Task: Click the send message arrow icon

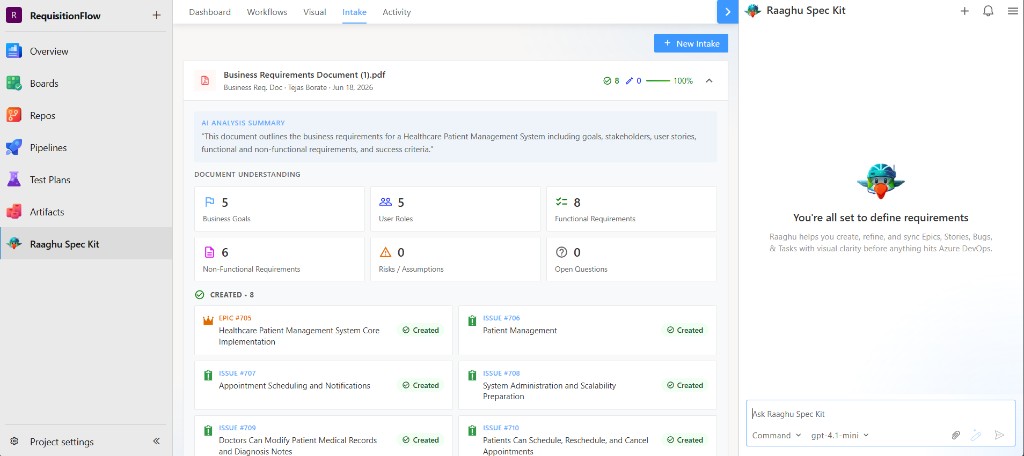Action: [x=999, y=435]
